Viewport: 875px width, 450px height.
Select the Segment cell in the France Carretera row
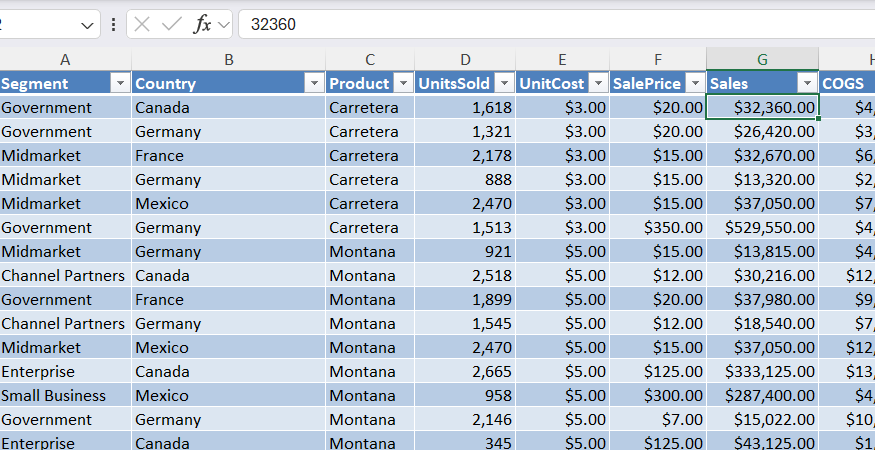65,155
